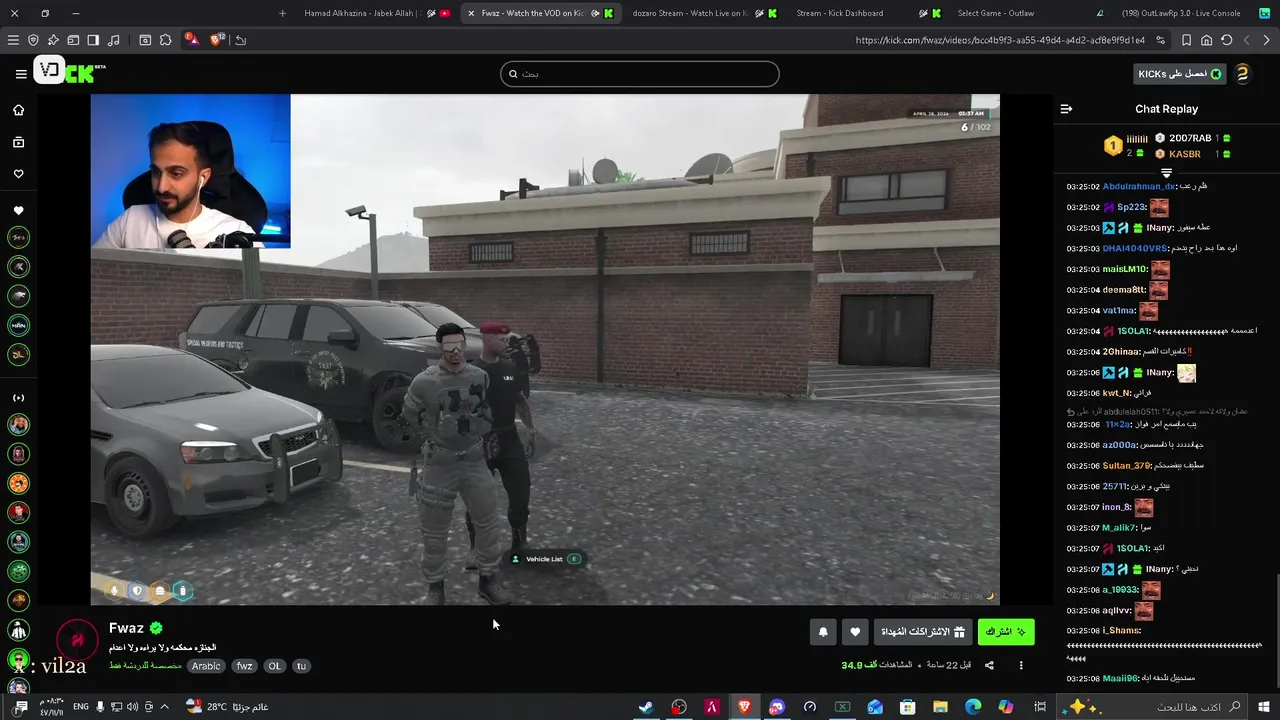
Task: Open Sultan_379 username in chat
Action: pos(1127,466)
